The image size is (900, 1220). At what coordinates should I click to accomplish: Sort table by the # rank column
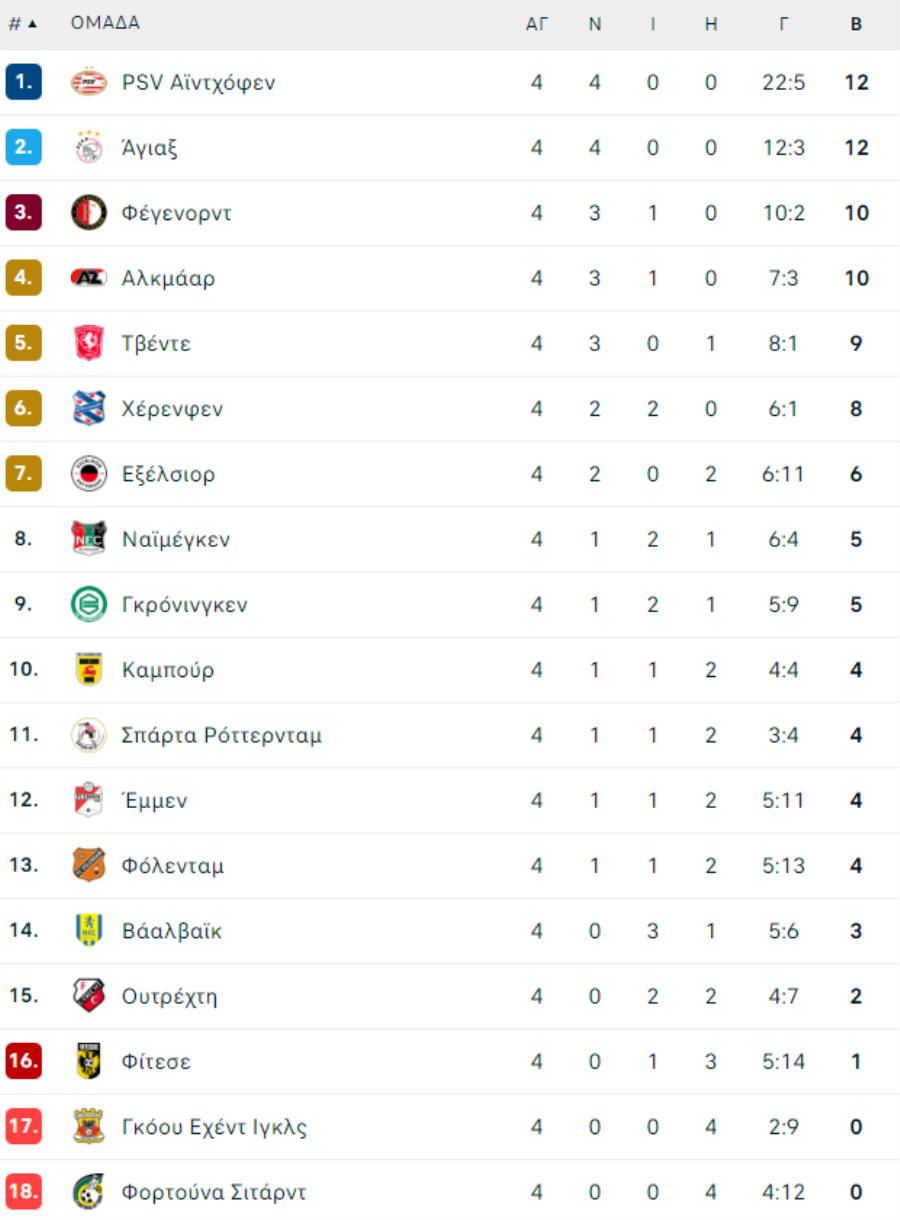pyautogui.click(x=23, y=24)
